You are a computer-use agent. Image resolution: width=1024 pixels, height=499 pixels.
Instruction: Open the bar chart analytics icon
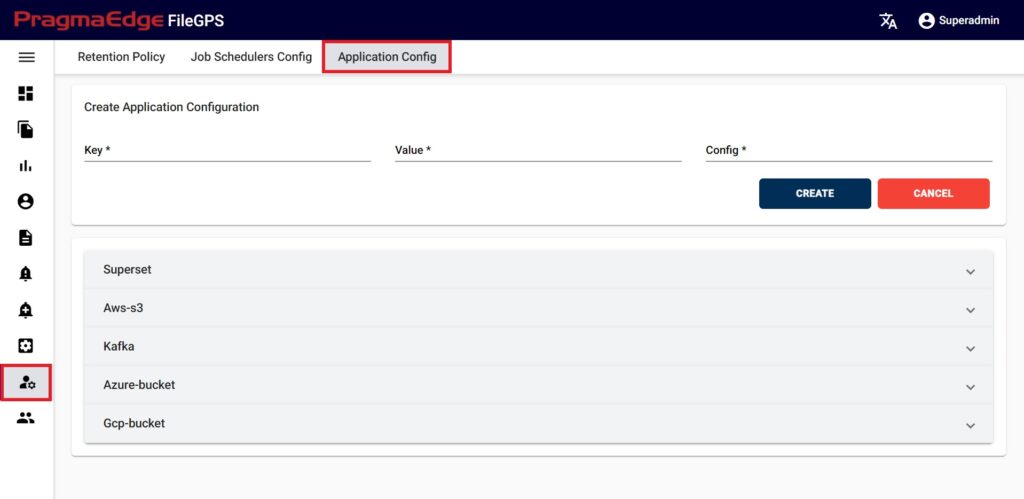(25, 166)
